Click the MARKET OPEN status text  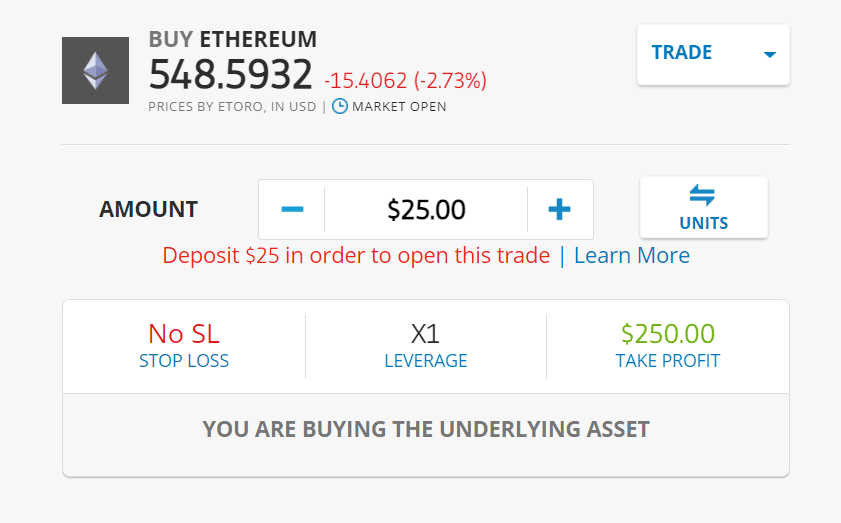pos(399,107)
